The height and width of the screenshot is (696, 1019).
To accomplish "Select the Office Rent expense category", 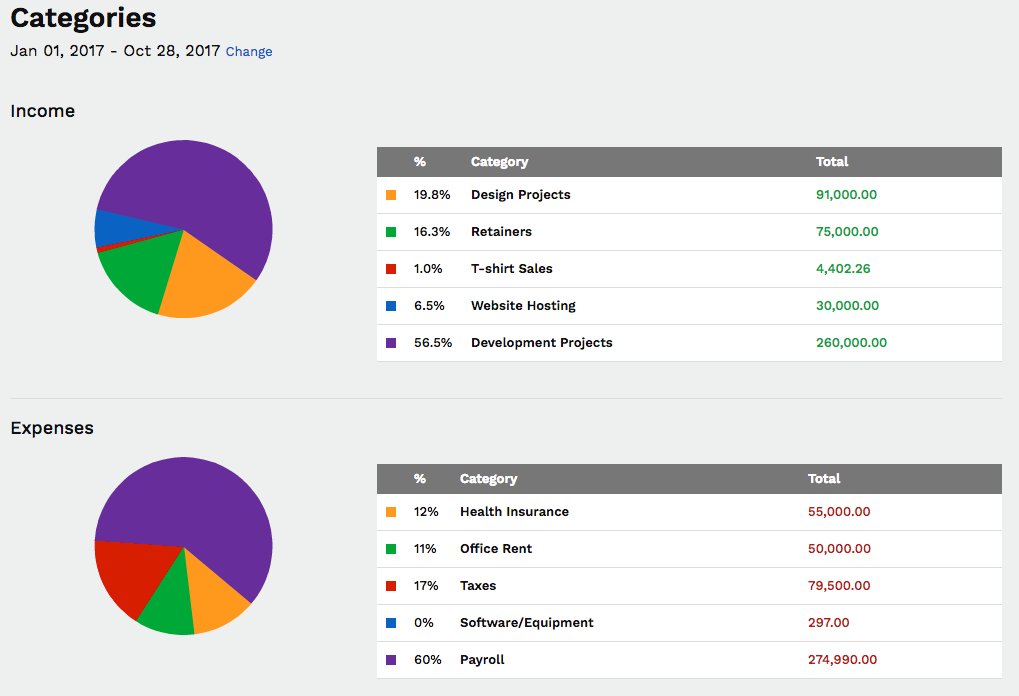I will coord(496,549).
